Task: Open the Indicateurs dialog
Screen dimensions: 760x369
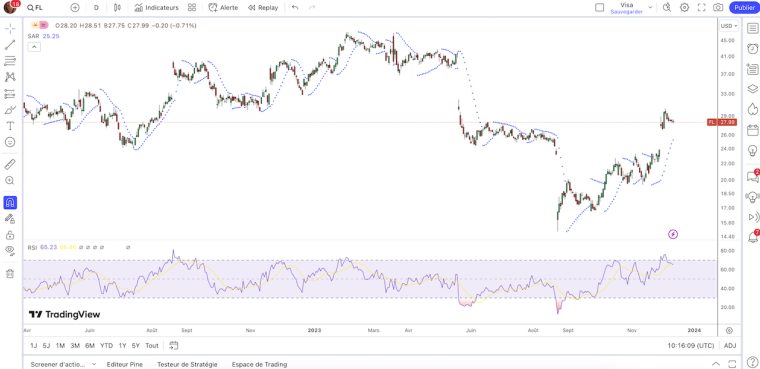Action: [x=157, y=8]
